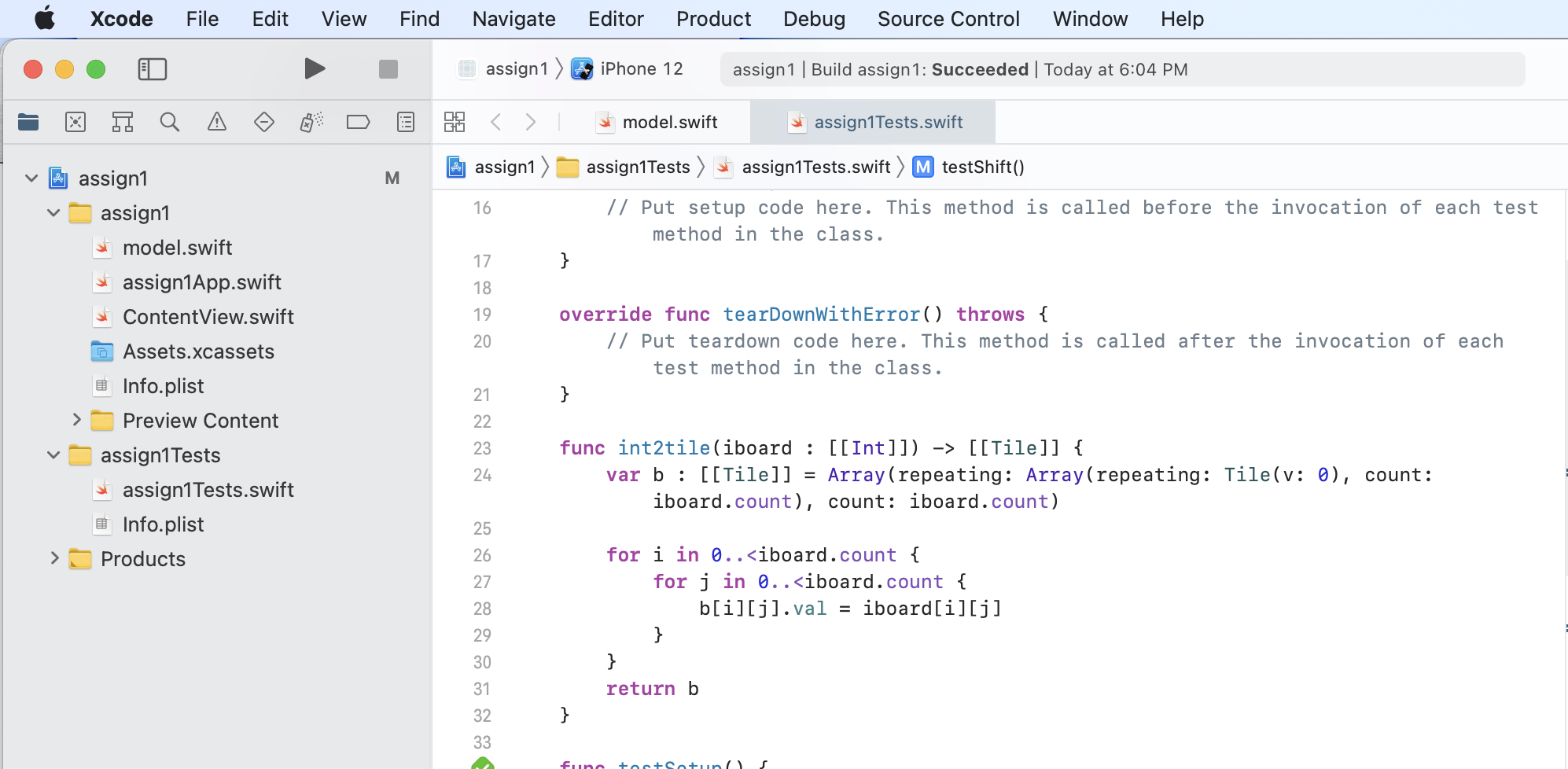Screen dimensions: 1568x769
Task: Open the Help menu
Action: click(1182, 19)
